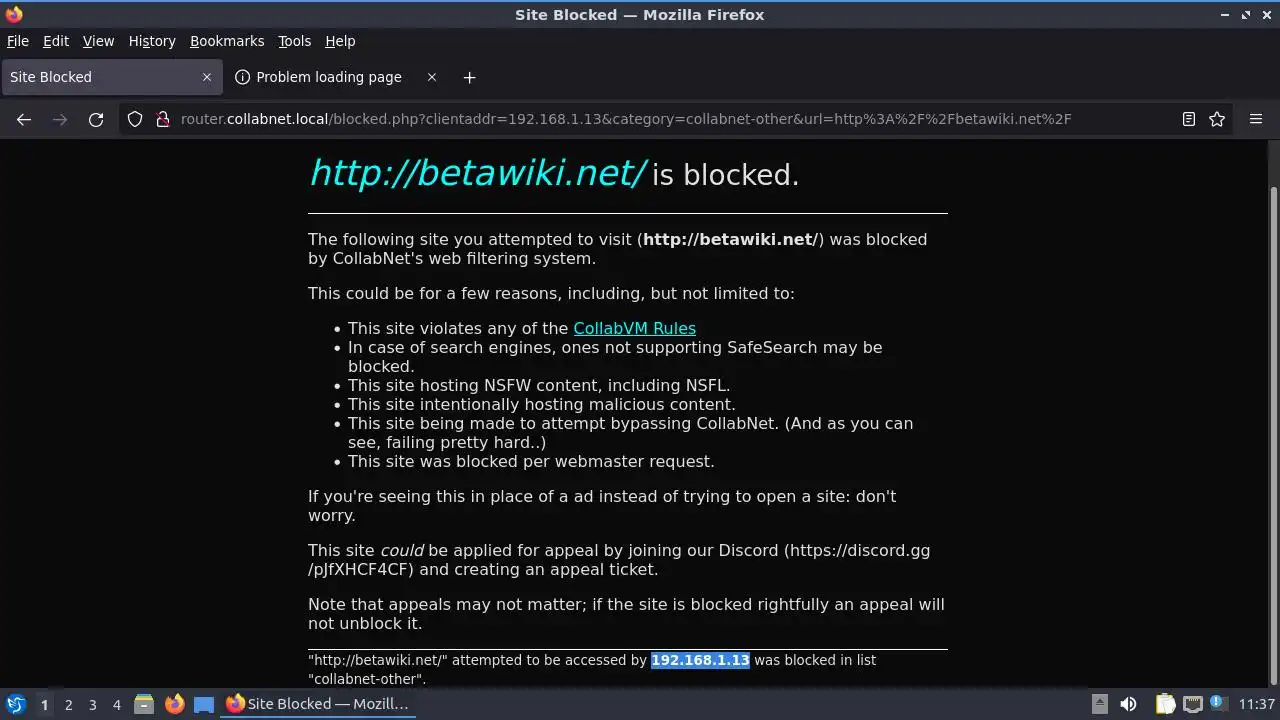This screenshot has height=720, width=1280.
Task: Select Site Blocked Mozilla taskbar window button
Action: click(x=318, y=704)
